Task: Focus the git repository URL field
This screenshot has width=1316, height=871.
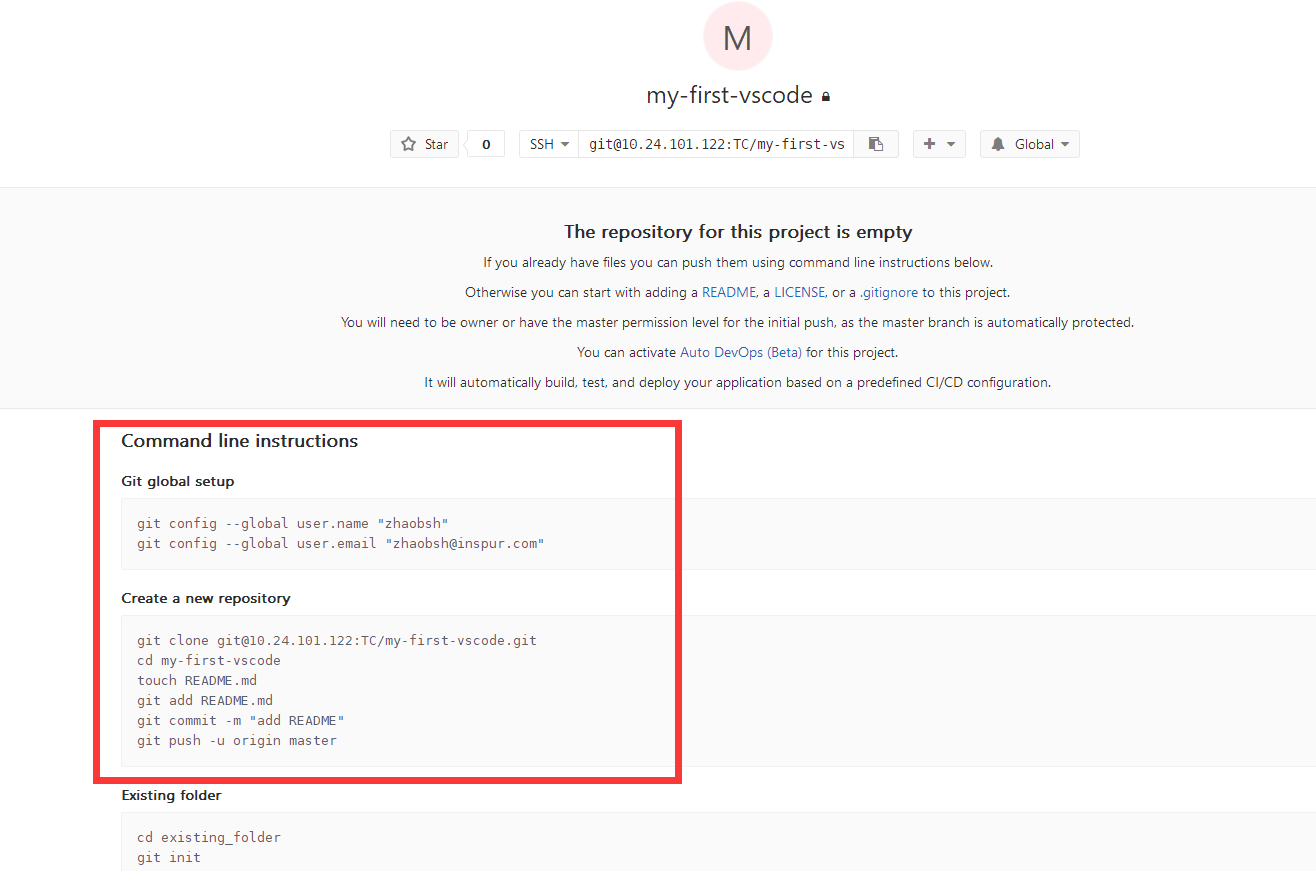Action: tap(716, 143)
